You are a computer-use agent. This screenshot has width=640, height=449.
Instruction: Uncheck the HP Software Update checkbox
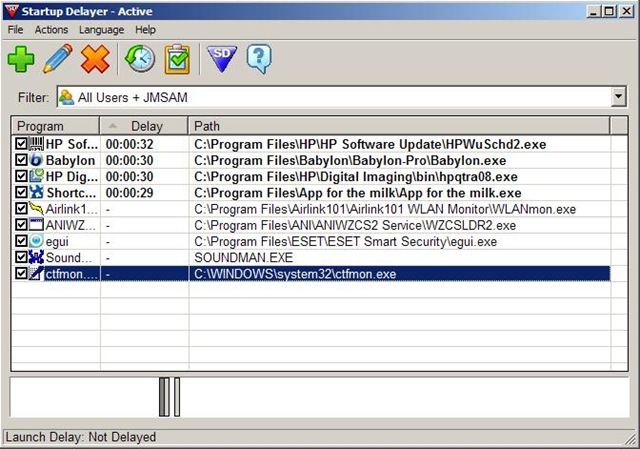(21, 144)
